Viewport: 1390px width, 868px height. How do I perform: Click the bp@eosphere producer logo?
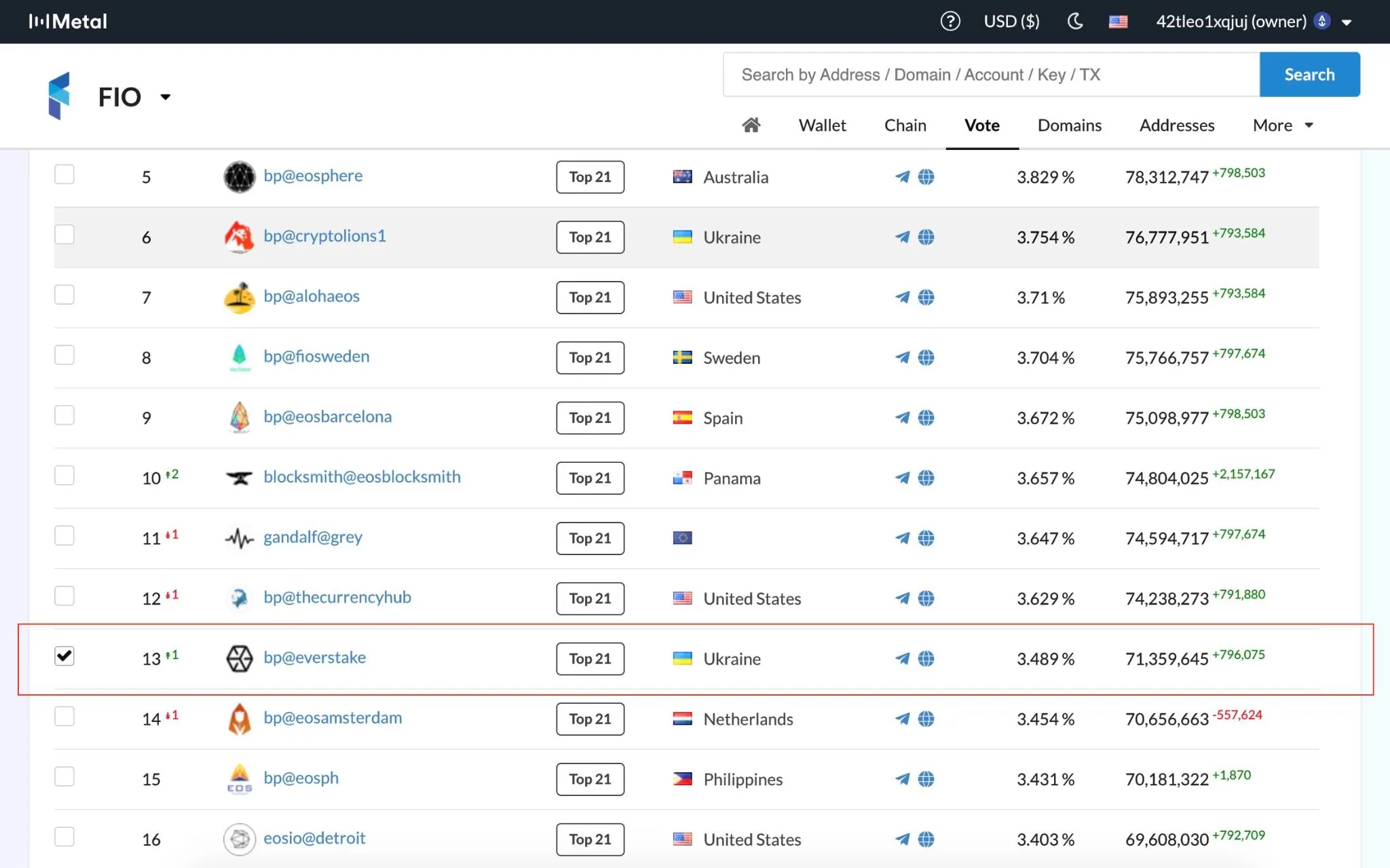point(240,177)
